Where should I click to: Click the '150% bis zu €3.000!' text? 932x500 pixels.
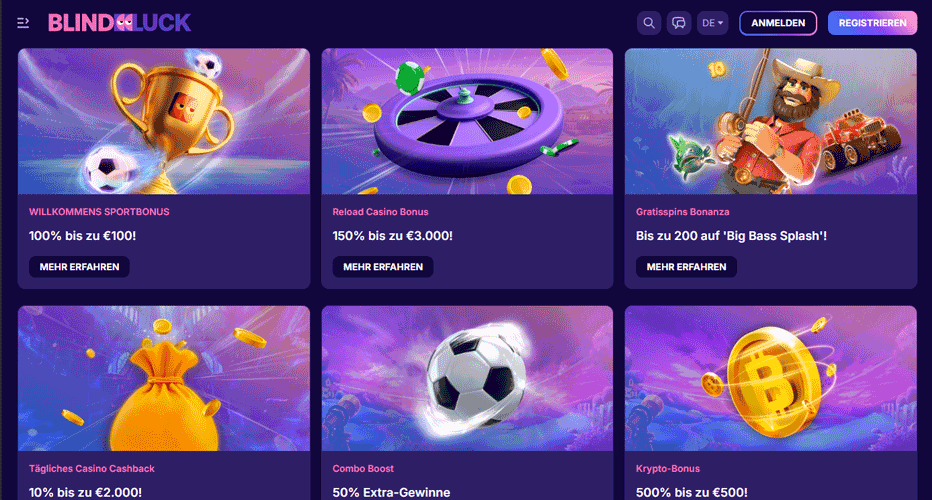[392, 236]
